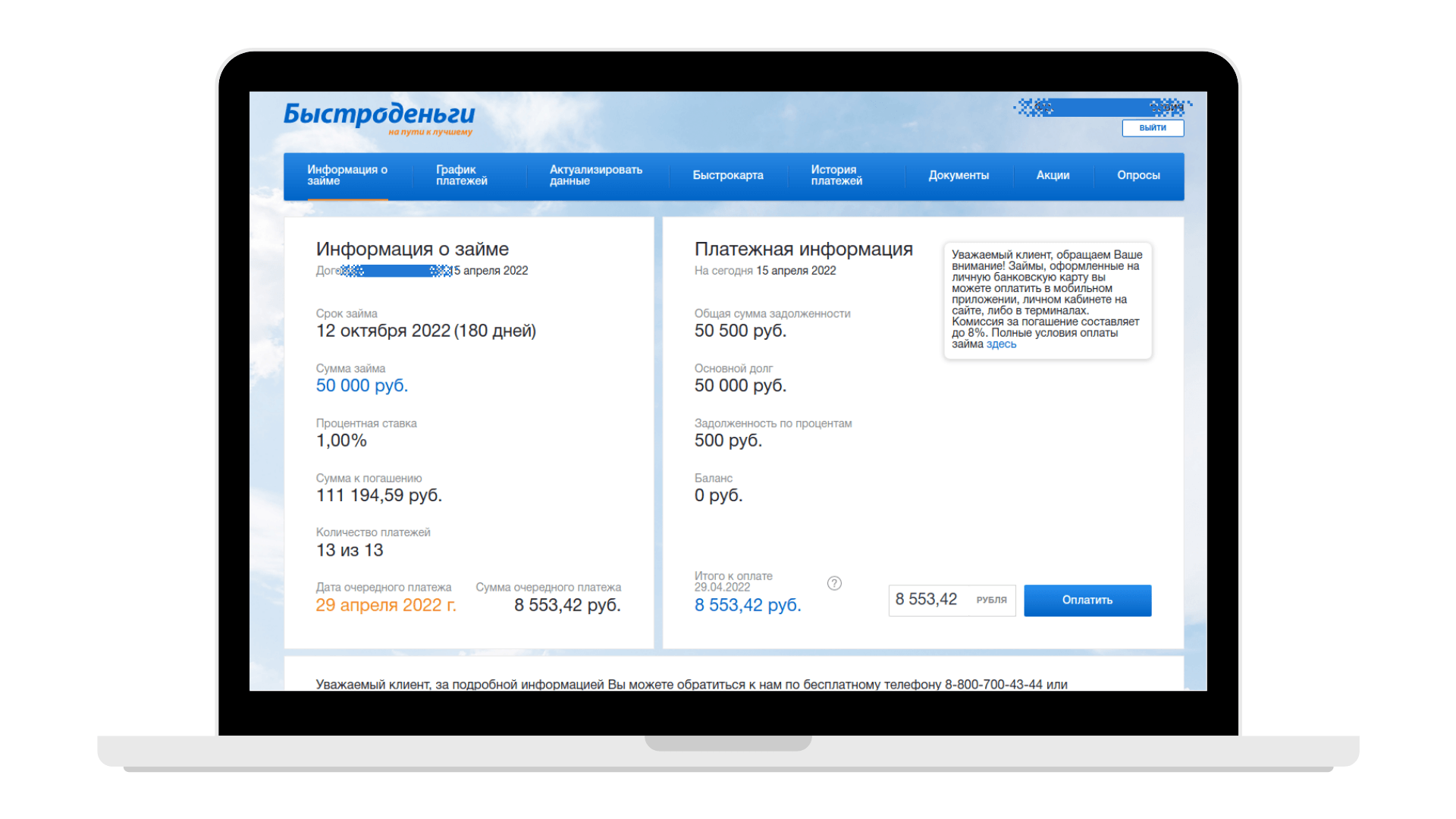Click the loan term 12 октября 2022

383,331
